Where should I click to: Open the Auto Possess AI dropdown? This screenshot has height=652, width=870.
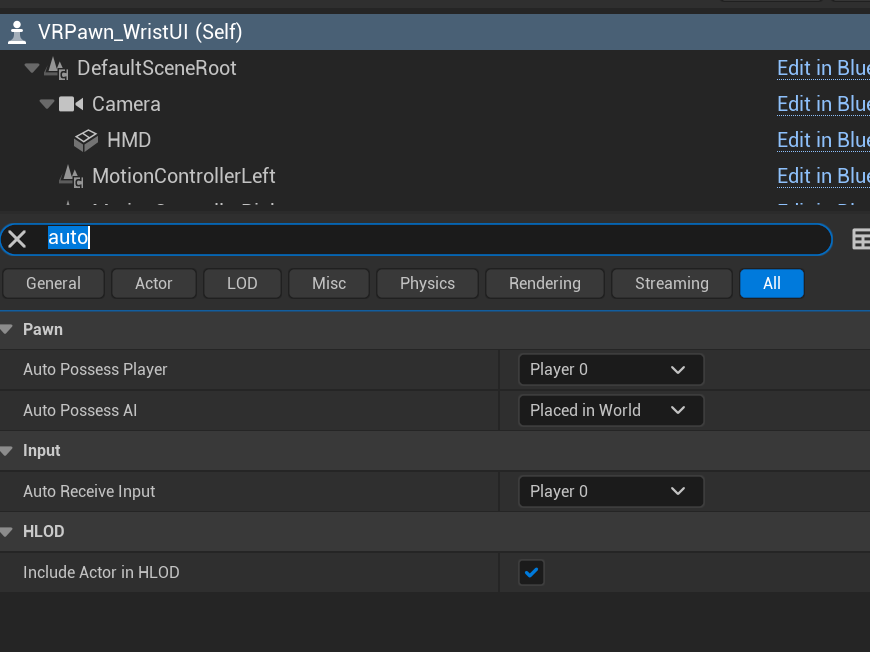coord(611,411)
